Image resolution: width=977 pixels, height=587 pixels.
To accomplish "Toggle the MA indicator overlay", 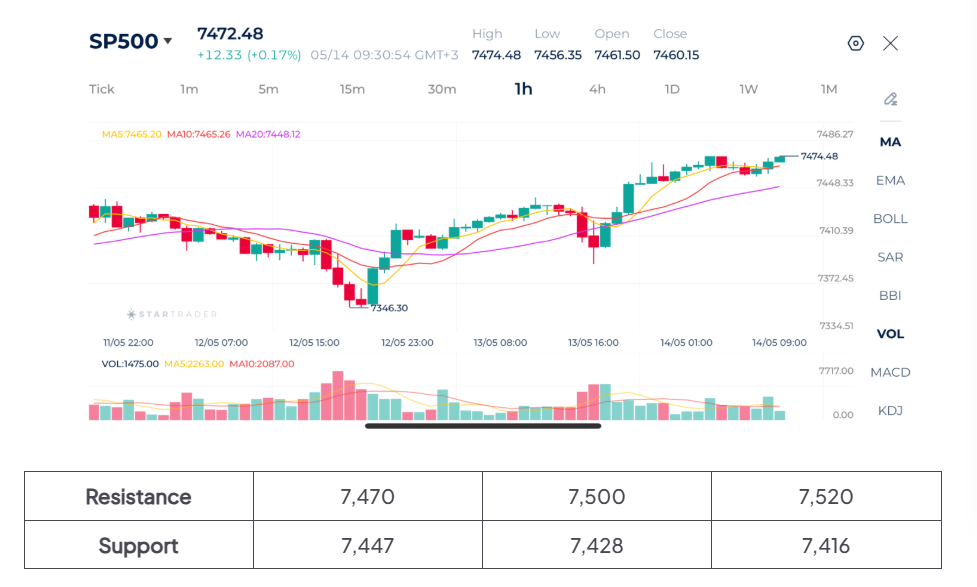I will coord(890,142).
